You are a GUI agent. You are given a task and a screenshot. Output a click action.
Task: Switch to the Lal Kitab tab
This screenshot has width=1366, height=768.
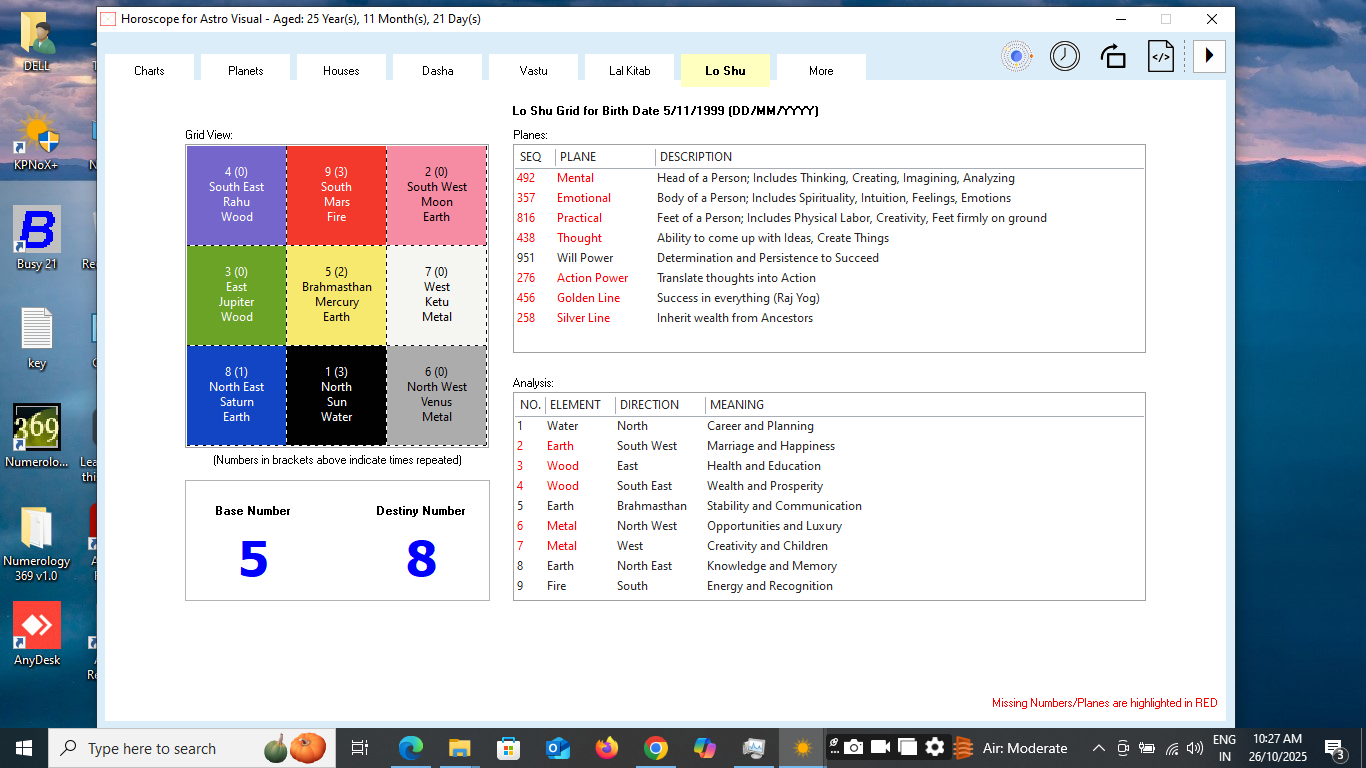pos(629,71)
